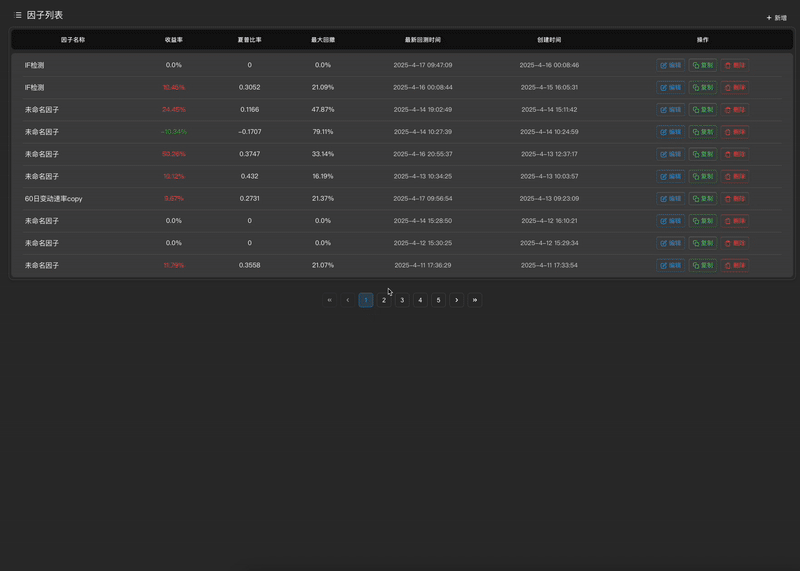
Task: Click the 收益率 column header
Action: click(173, 40)
